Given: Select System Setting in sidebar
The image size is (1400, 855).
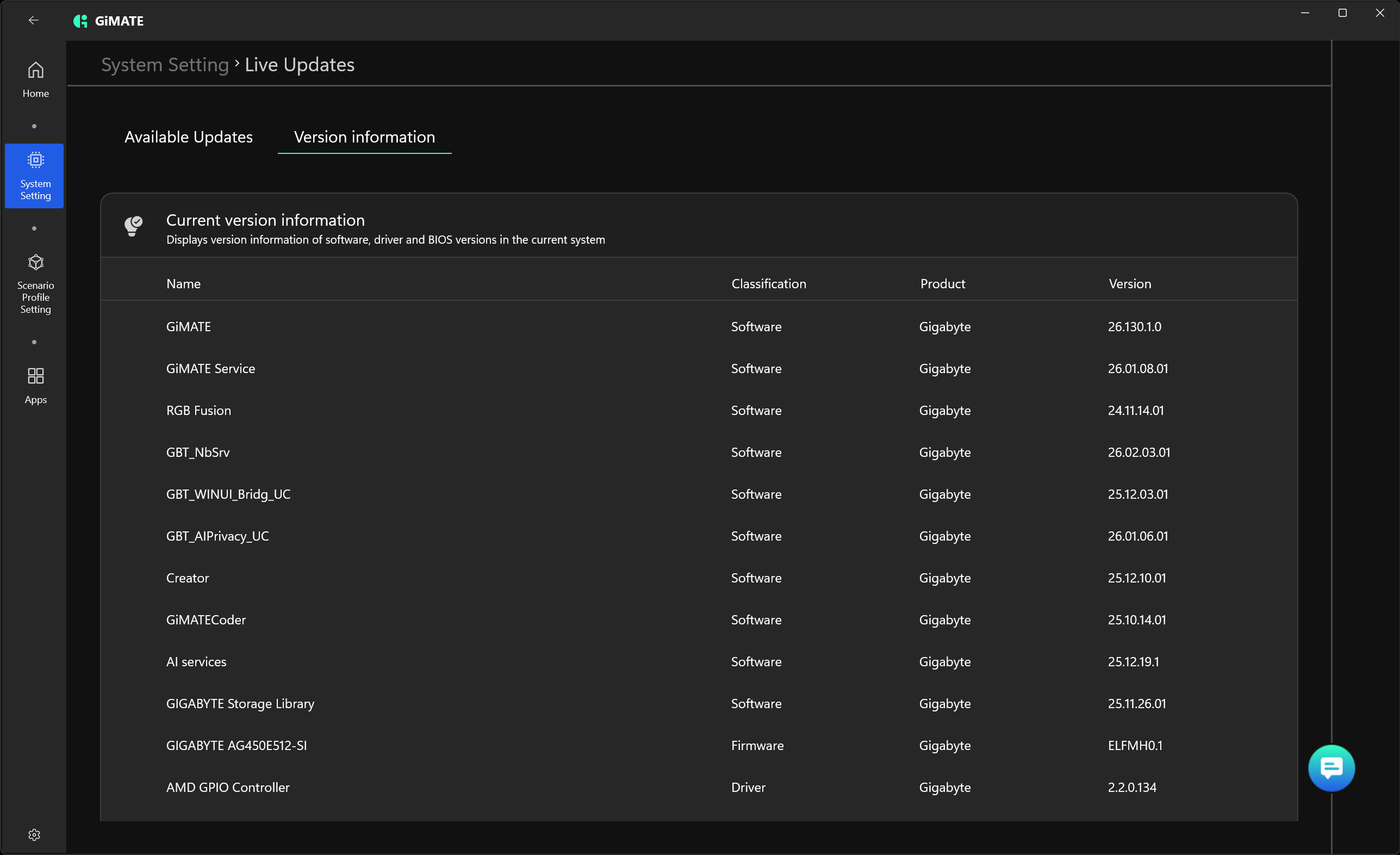Looking at the screenshot, I should coord(35,176).
